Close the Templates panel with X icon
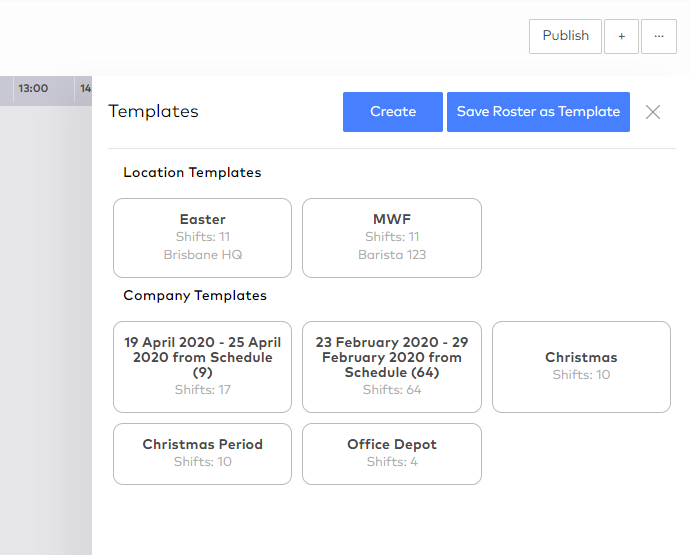Image resolution: width=690 pixels, height=555 pixels. 653,112
